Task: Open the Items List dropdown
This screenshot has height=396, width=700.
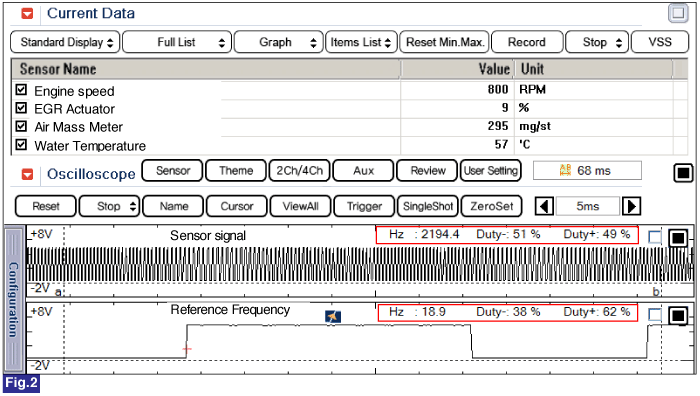Action: (361, 42)
